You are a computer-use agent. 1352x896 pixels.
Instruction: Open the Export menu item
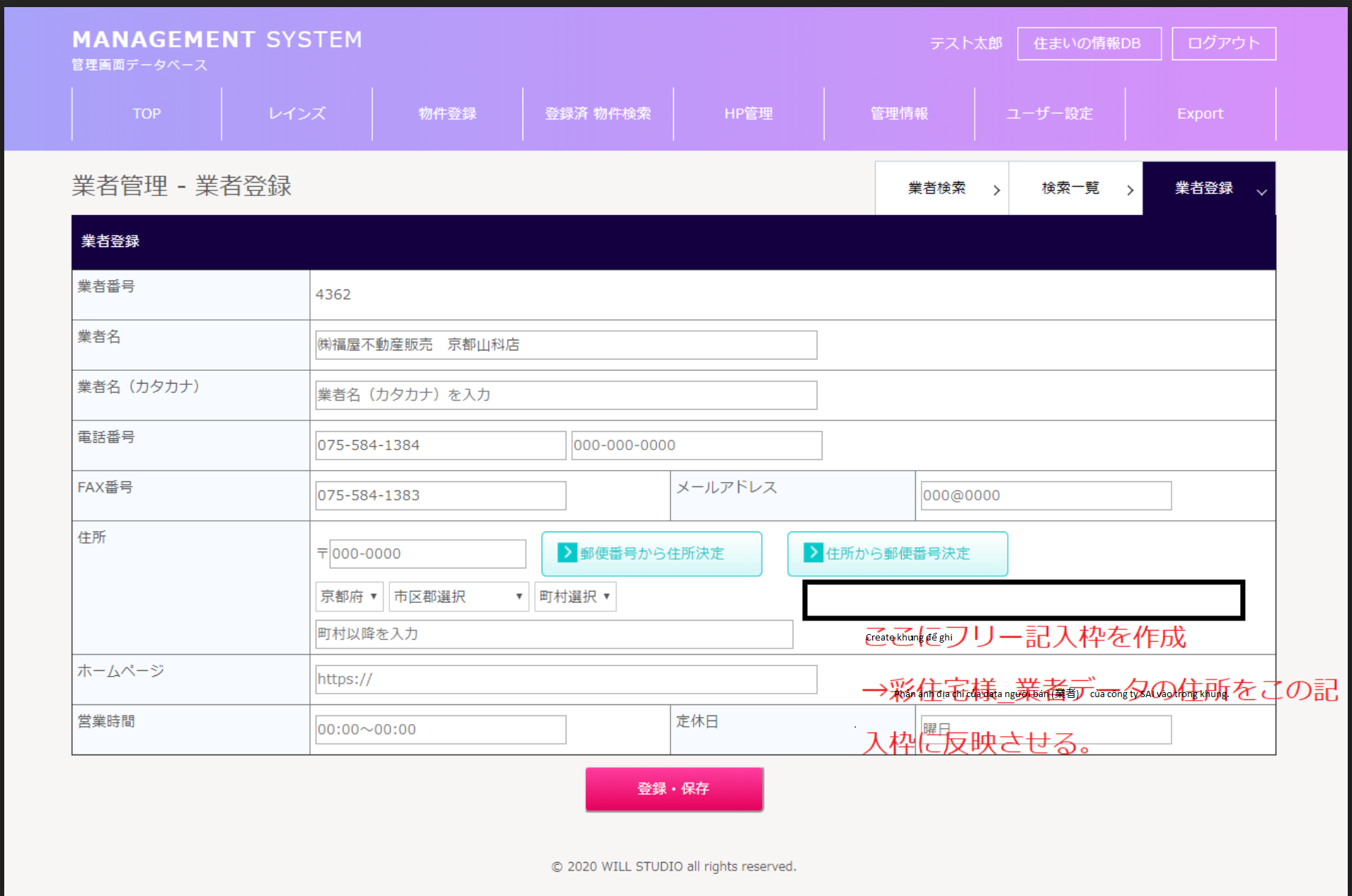tap(1200, 114)
